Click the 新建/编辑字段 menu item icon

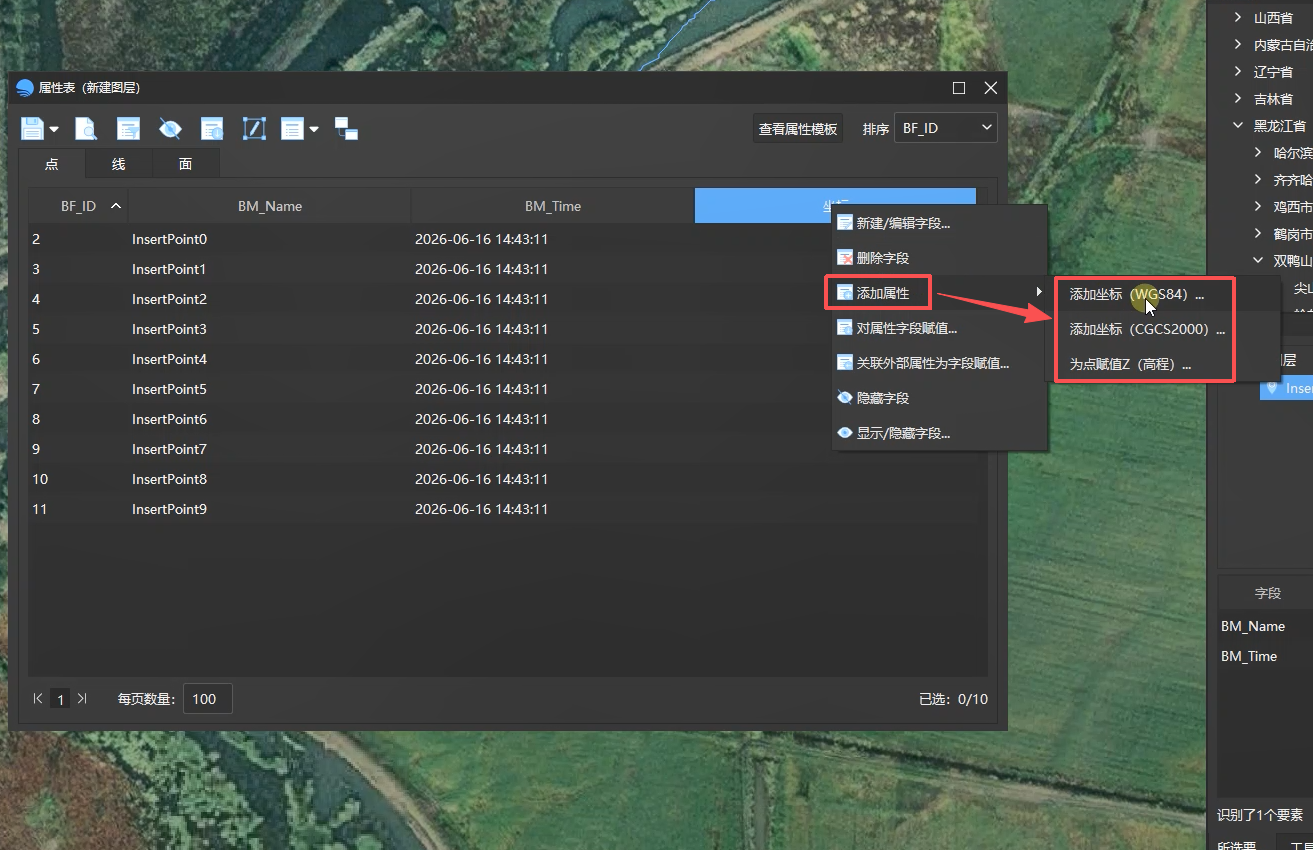coord(845,223)
